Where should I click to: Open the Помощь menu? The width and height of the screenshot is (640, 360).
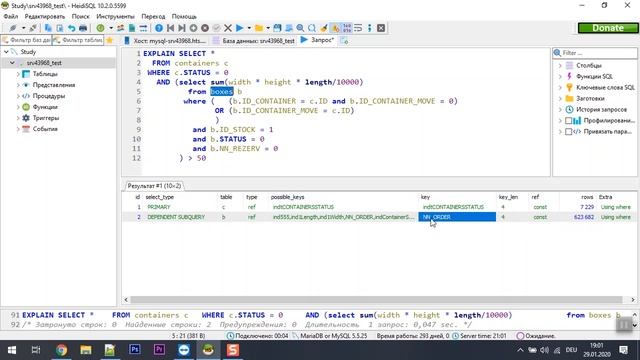tap(184, 16)
